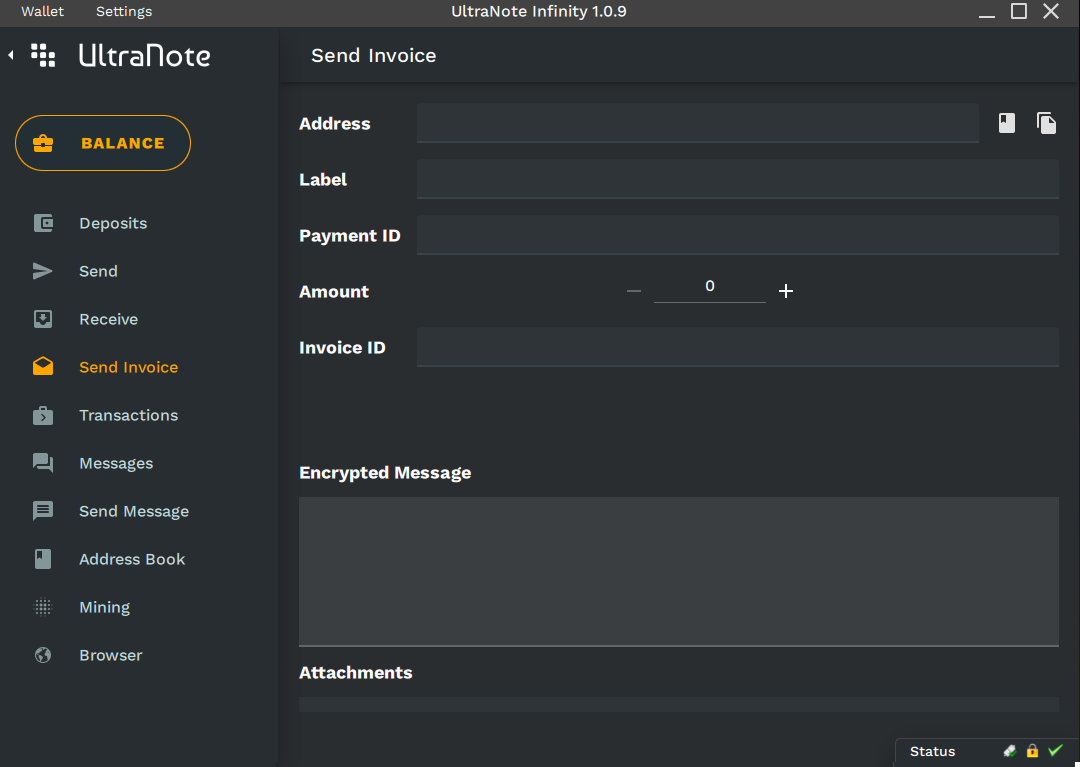Close the UltraNote Infinity window
This screenshot has width=1080, height=767.
coord(1051,11)
